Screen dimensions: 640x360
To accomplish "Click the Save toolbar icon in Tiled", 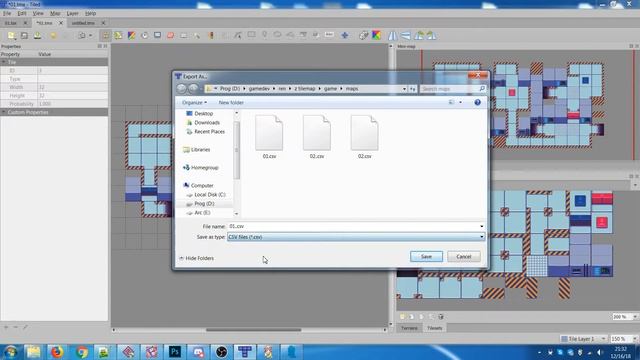I will click(38, 36).
